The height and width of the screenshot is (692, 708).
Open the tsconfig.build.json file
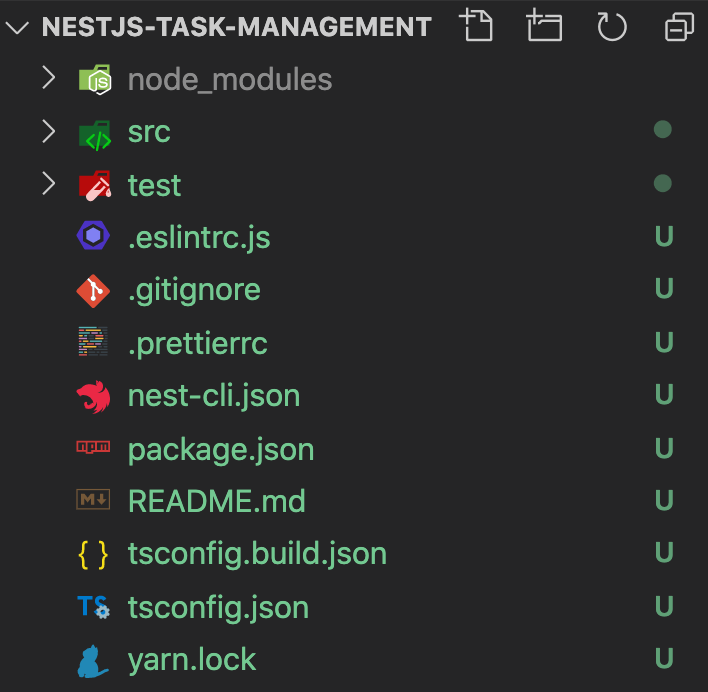pos(257,553)
